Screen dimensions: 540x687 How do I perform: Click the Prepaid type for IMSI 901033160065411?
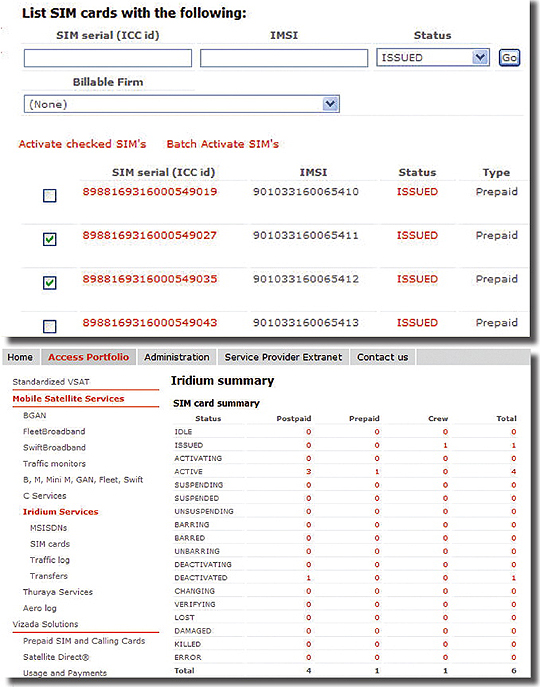[497, 236]
